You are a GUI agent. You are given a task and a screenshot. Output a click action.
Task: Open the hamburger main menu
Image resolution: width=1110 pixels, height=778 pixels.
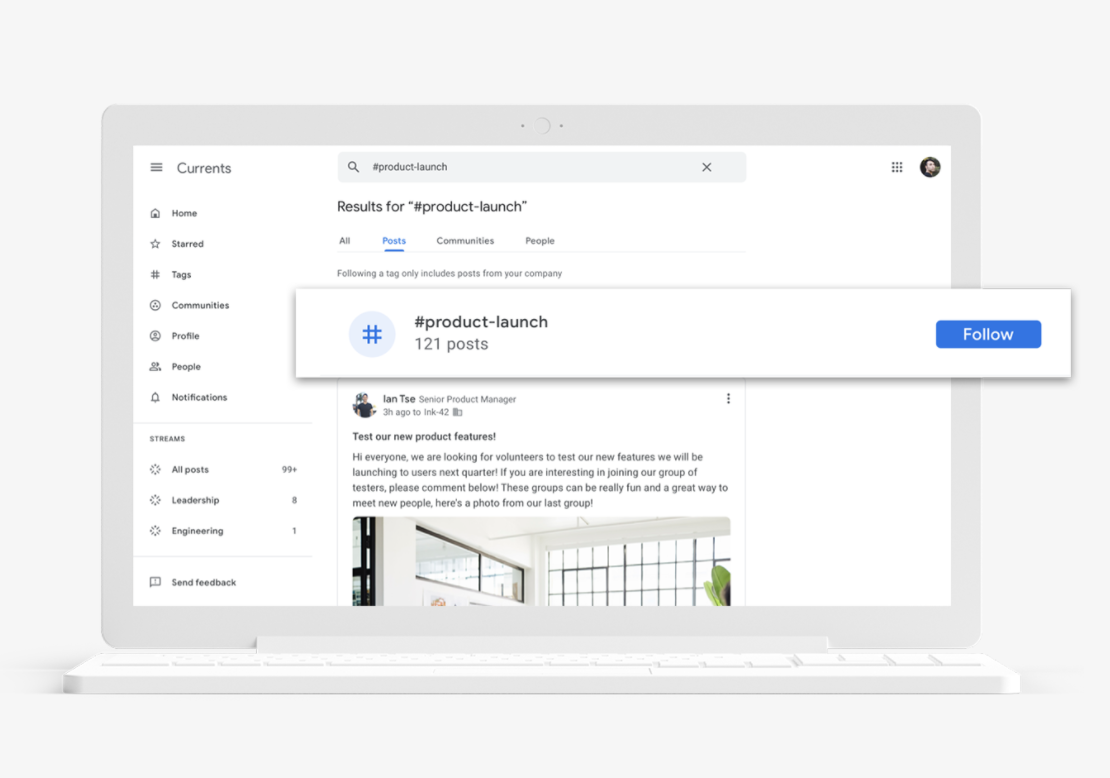coord(156,168)
